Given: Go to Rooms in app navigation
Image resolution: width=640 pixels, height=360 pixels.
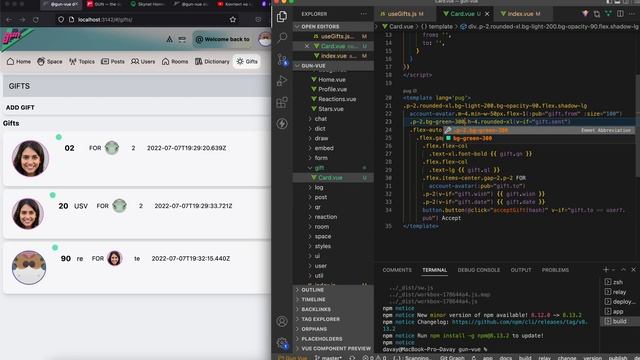Looking at the screenshot, I should pyautogui.click(x=175, y=62).
